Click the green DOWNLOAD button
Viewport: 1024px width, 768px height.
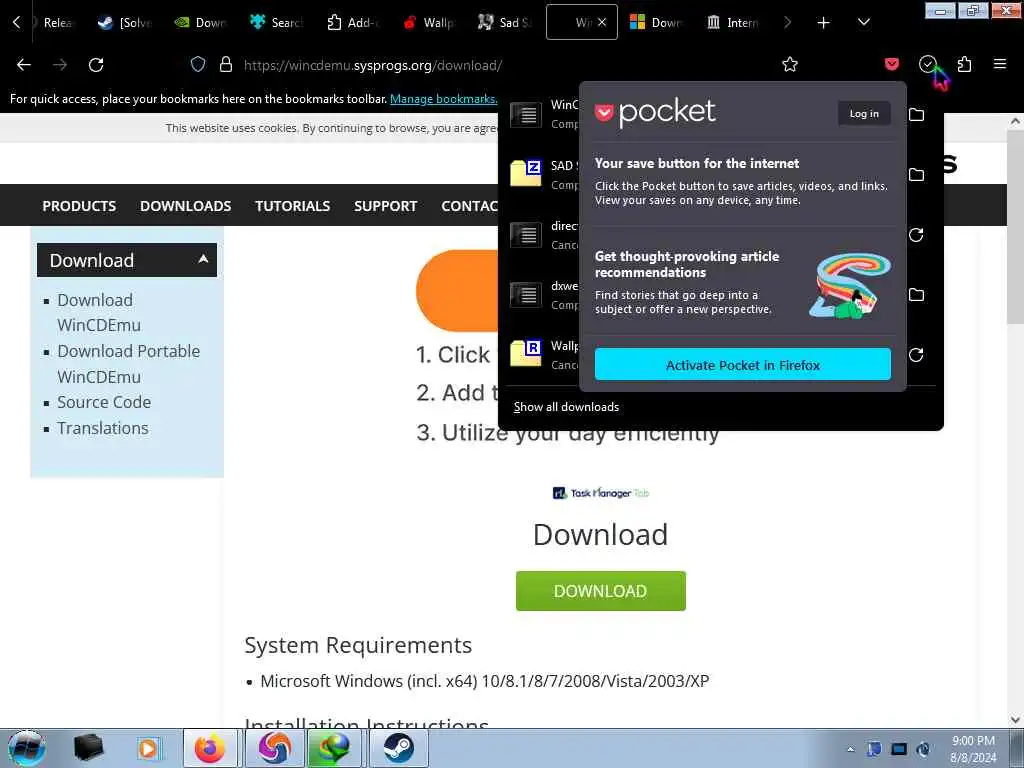click(600, 591)
